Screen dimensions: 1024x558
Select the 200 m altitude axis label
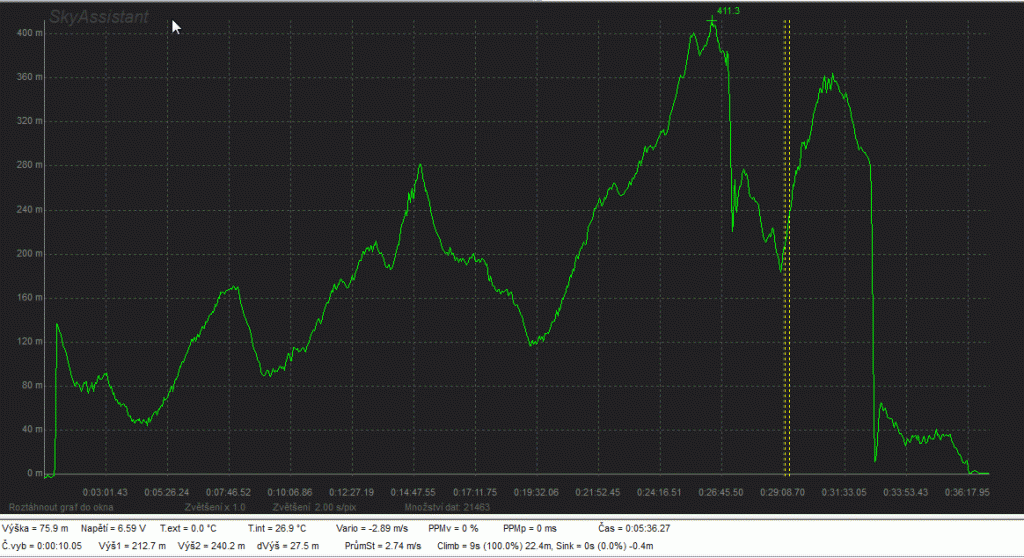[x=30, y=254]
